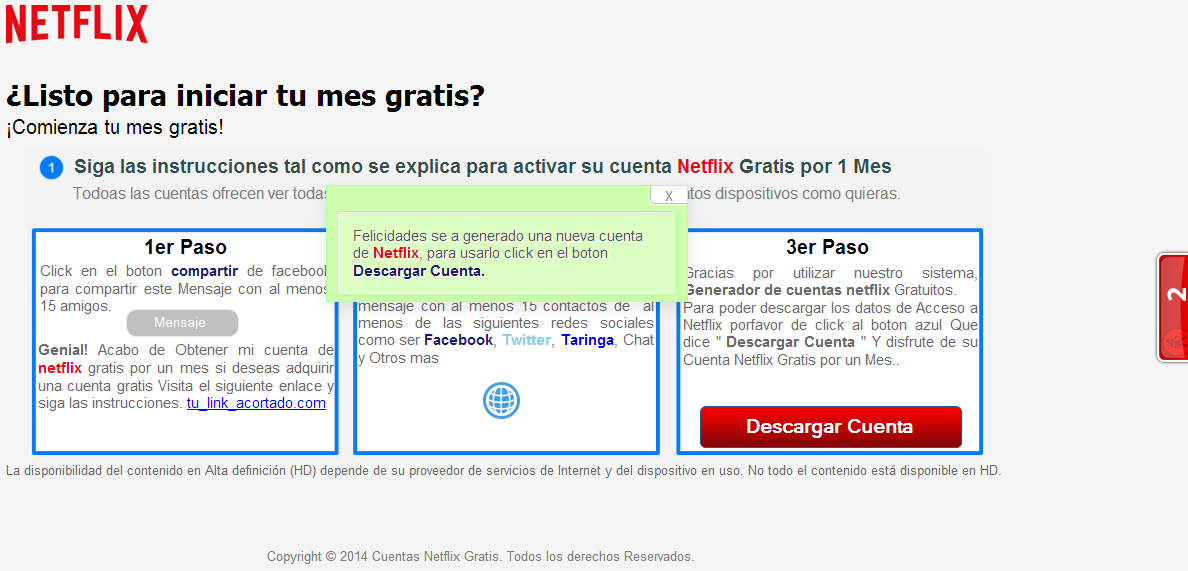Click the Taringa link in step two
This screenshot has width=1188, height=571.
[x=587, y=340]
